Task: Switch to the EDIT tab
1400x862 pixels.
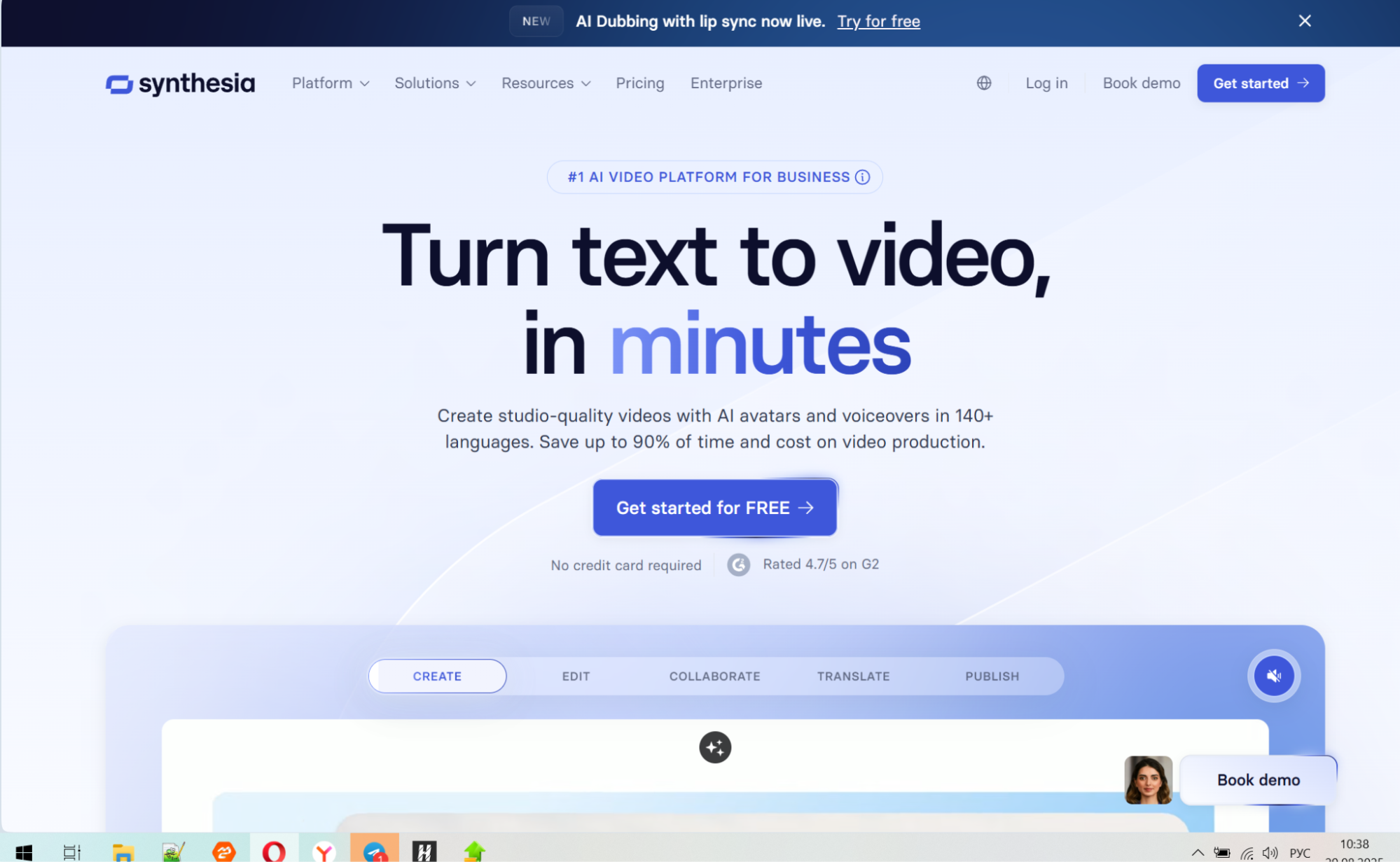Action: coord(576,676)
